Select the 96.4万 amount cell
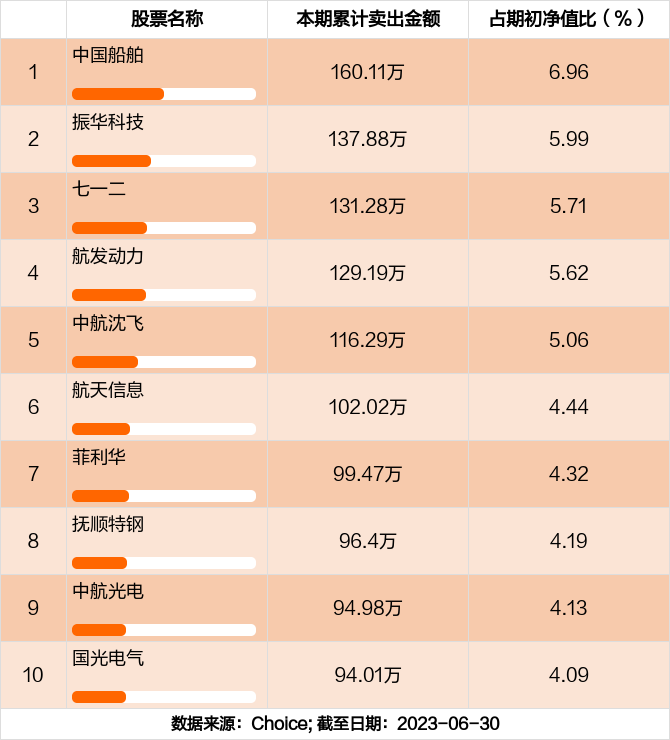Viewport: 670px width, 740px height. pyautogui.click(x=367, y=541)
